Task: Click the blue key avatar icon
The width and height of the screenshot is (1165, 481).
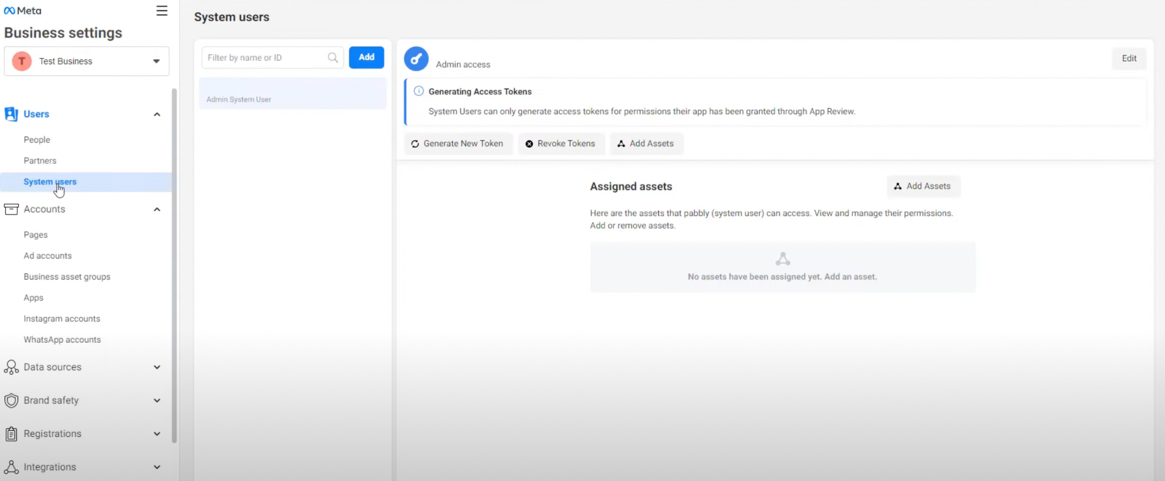Action: point(416,59)
